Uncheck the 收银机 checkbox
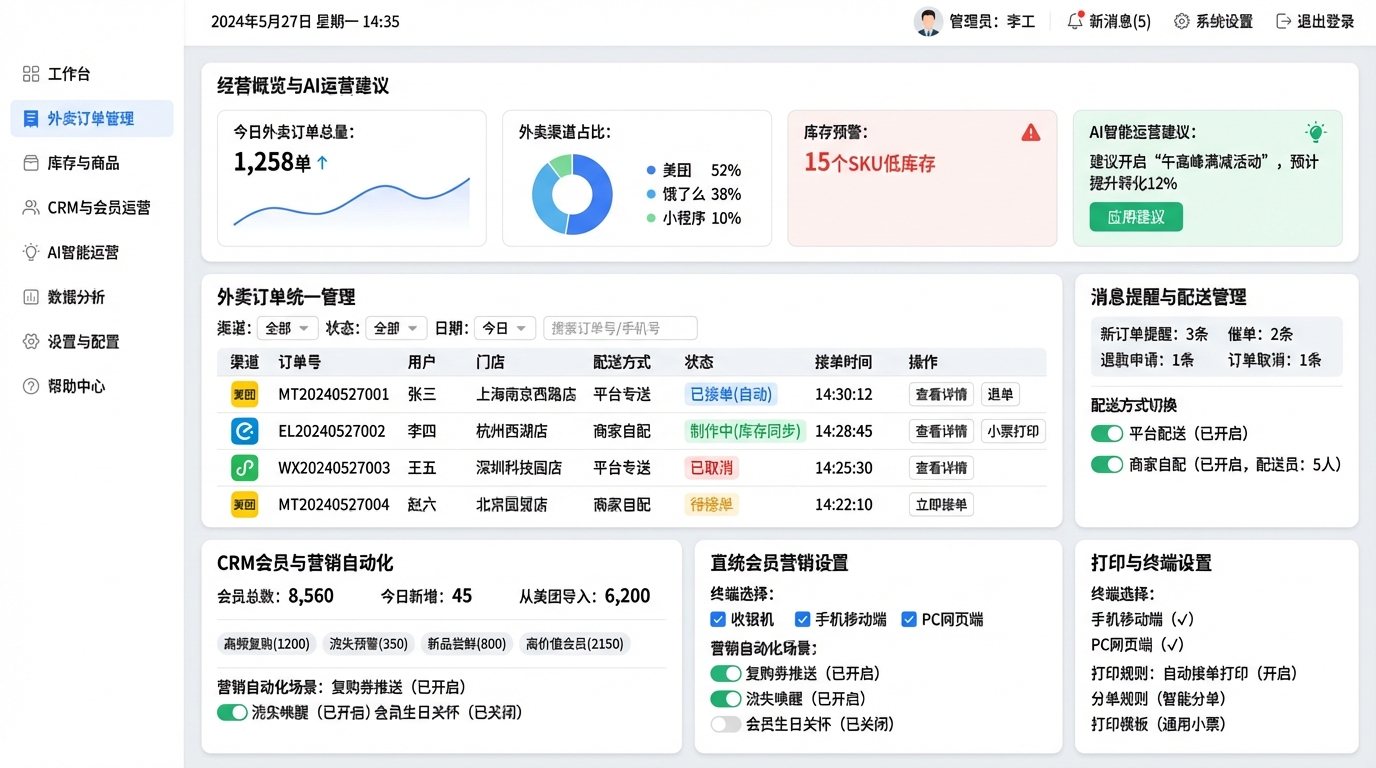The width and height of the screenshot is (1376, 768). [x=718, y=619]
